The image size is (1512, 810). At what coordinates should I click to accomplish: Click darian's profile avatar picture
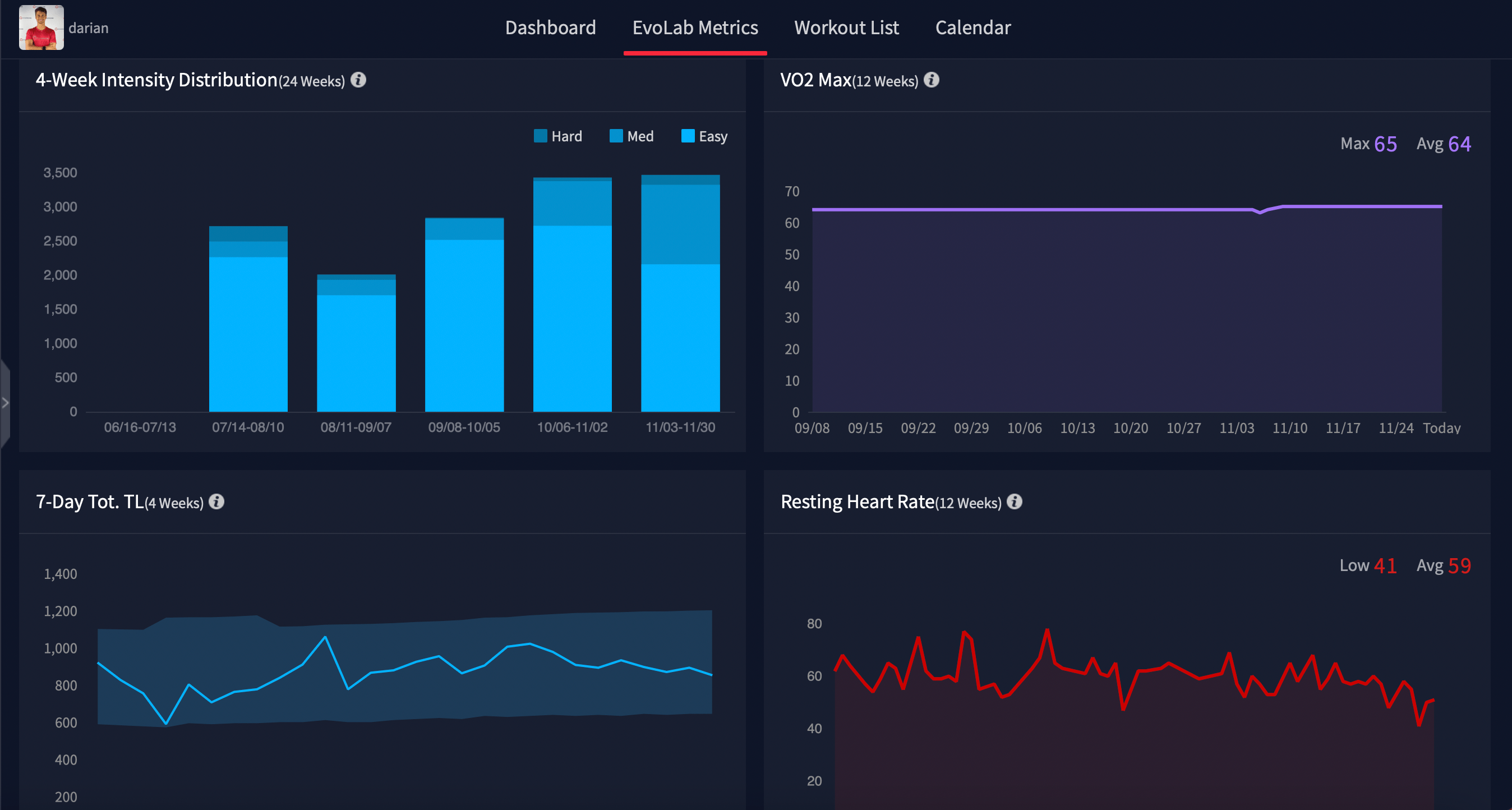40,27
